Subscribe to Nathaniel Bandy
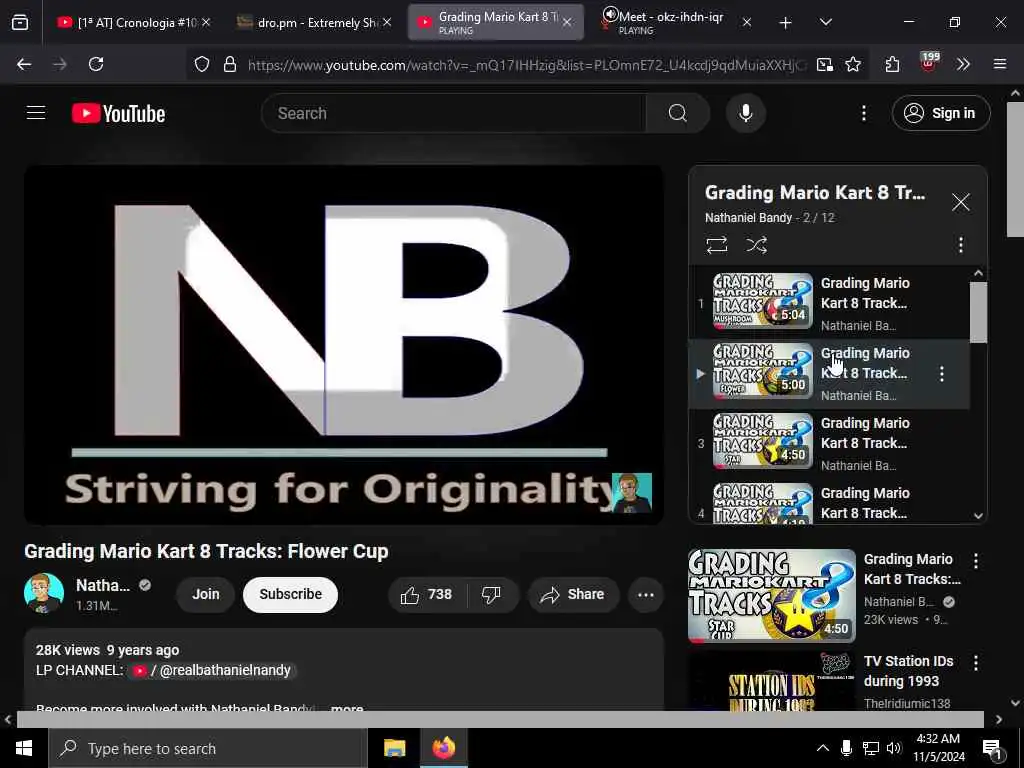The width and height of the screenshot is (1024, 768). point(291,594)
